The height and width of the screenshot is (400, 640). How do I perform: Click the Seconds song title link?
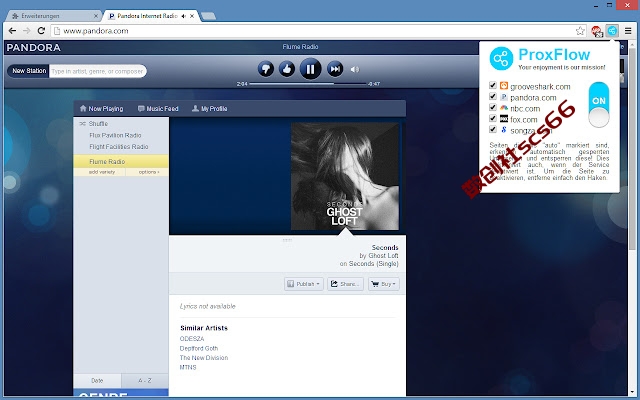point(385,247)
